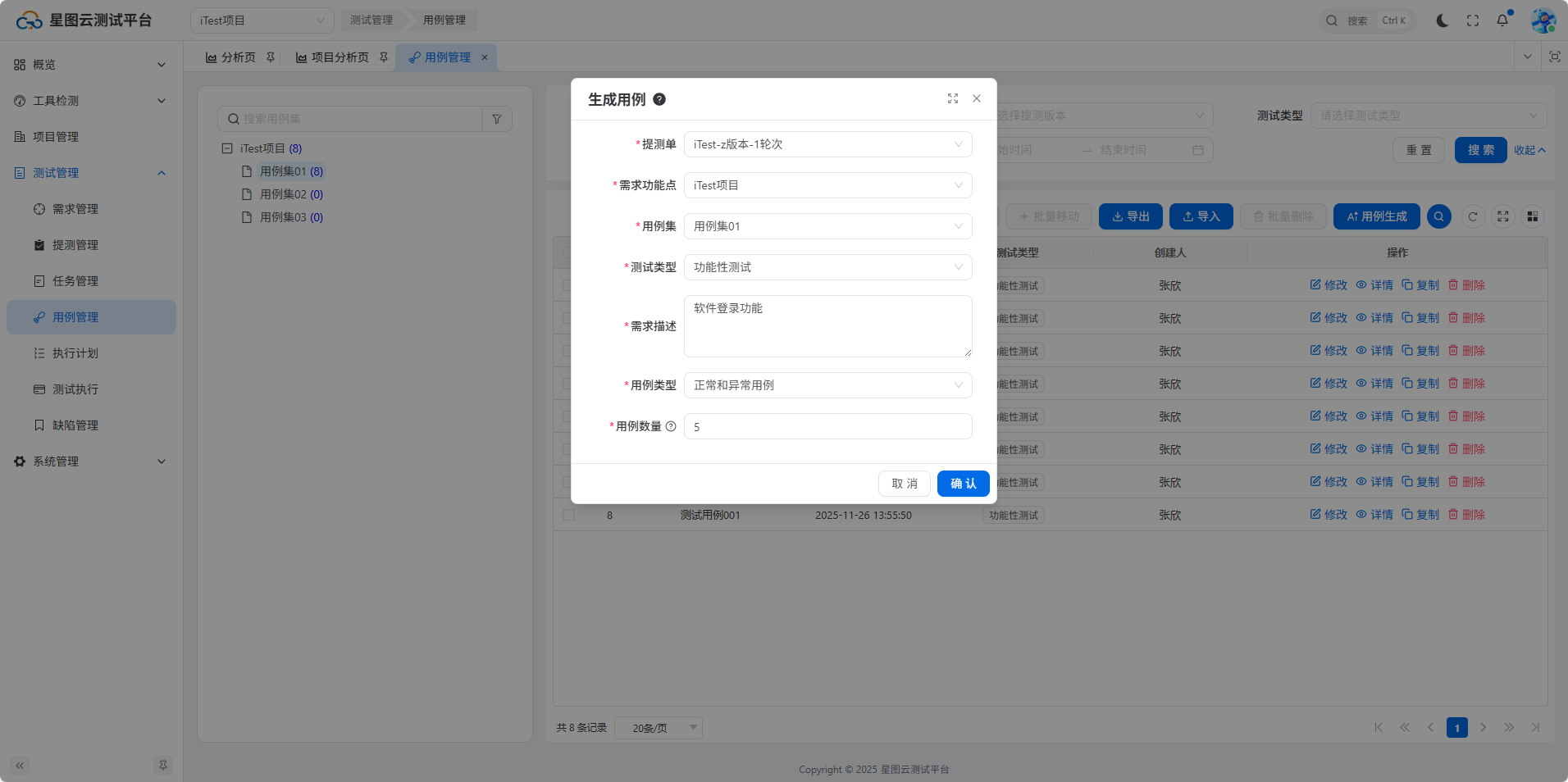
Task: Toggle dark mode with the moon icon
Action: click(x=1442, y=20)
